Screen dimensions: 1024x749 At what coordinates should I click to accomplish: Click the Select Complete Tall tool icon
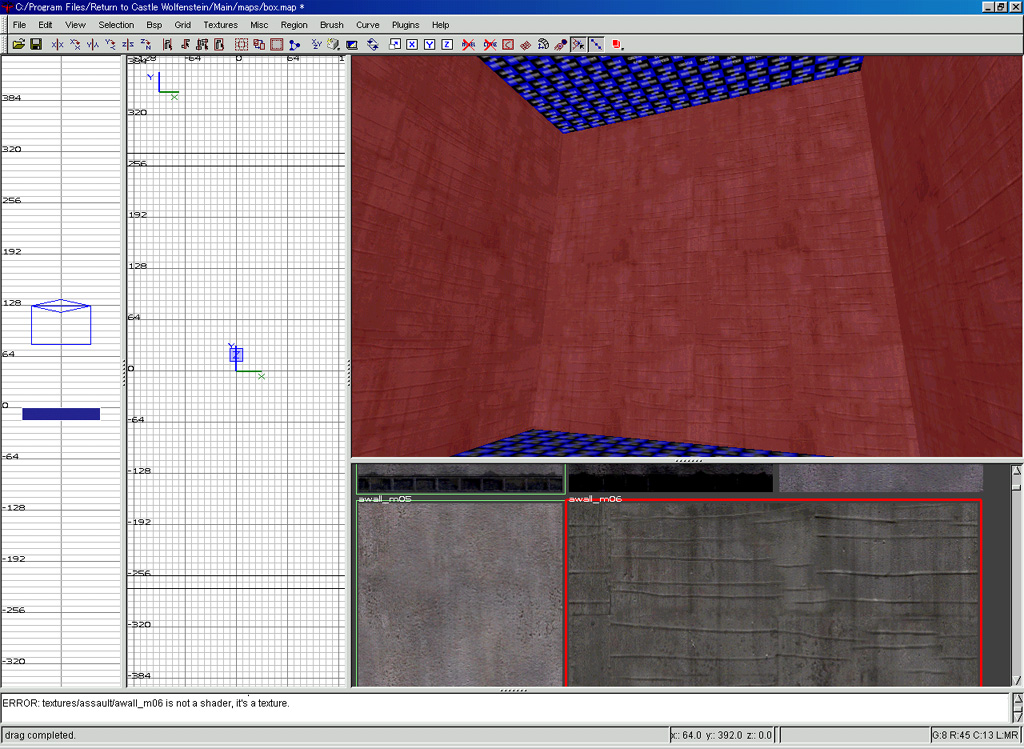167,44
